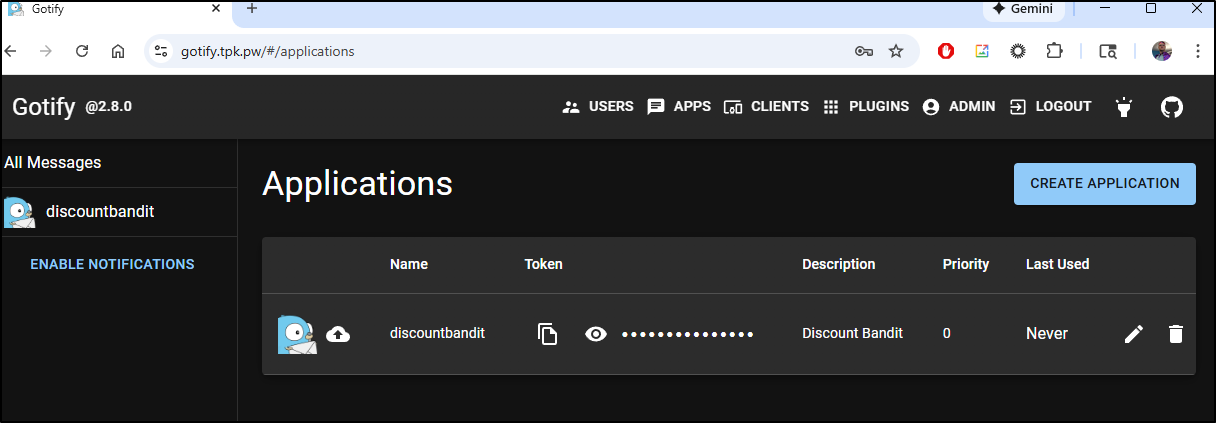Go to the Apps page
Viewport: 1216px width, 423px height.
point(679,107)
